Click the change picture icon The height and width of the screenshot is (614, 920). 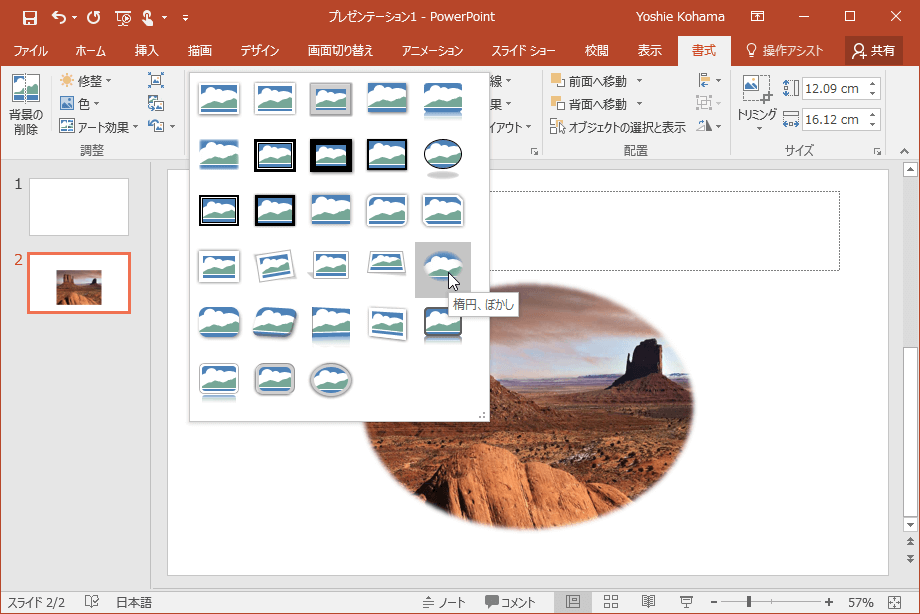coord(155,104)
